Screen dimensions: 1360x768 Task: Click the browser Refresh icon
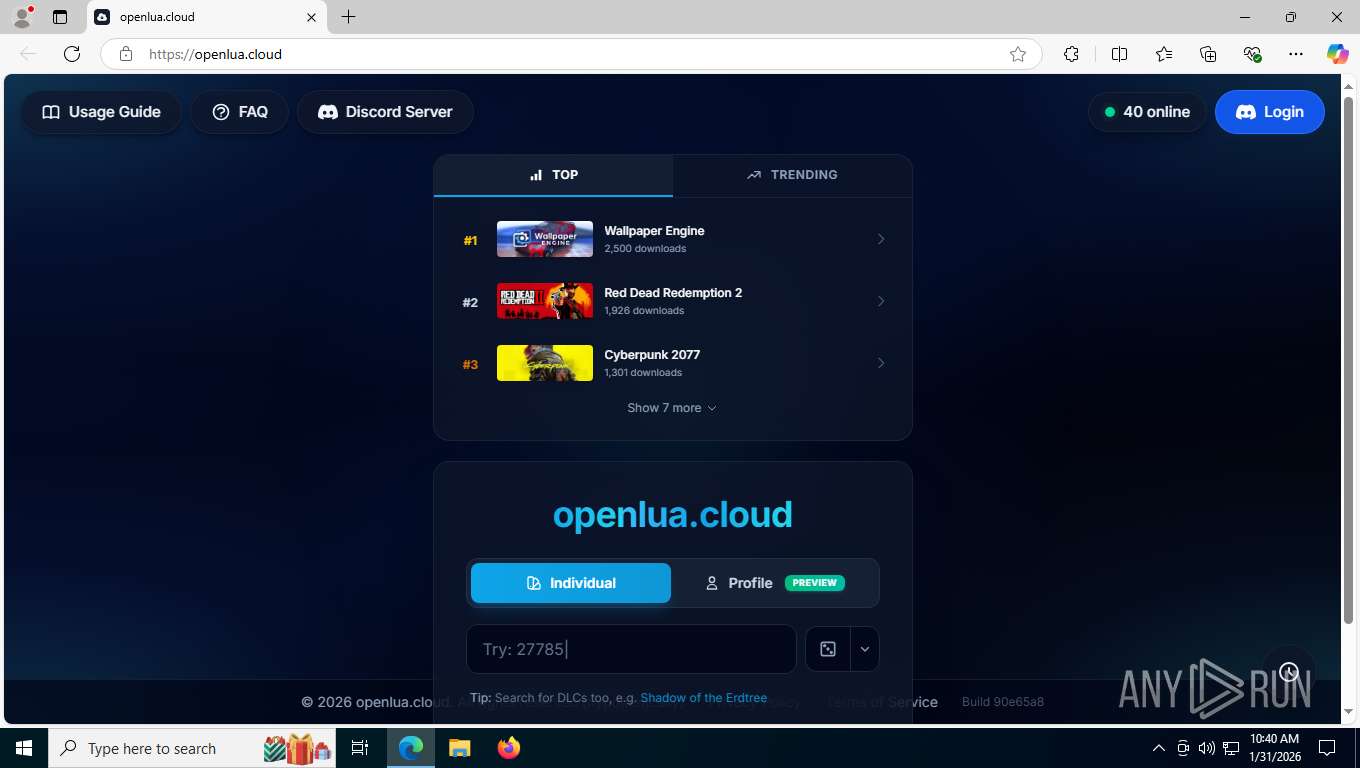tap(72, 54)
